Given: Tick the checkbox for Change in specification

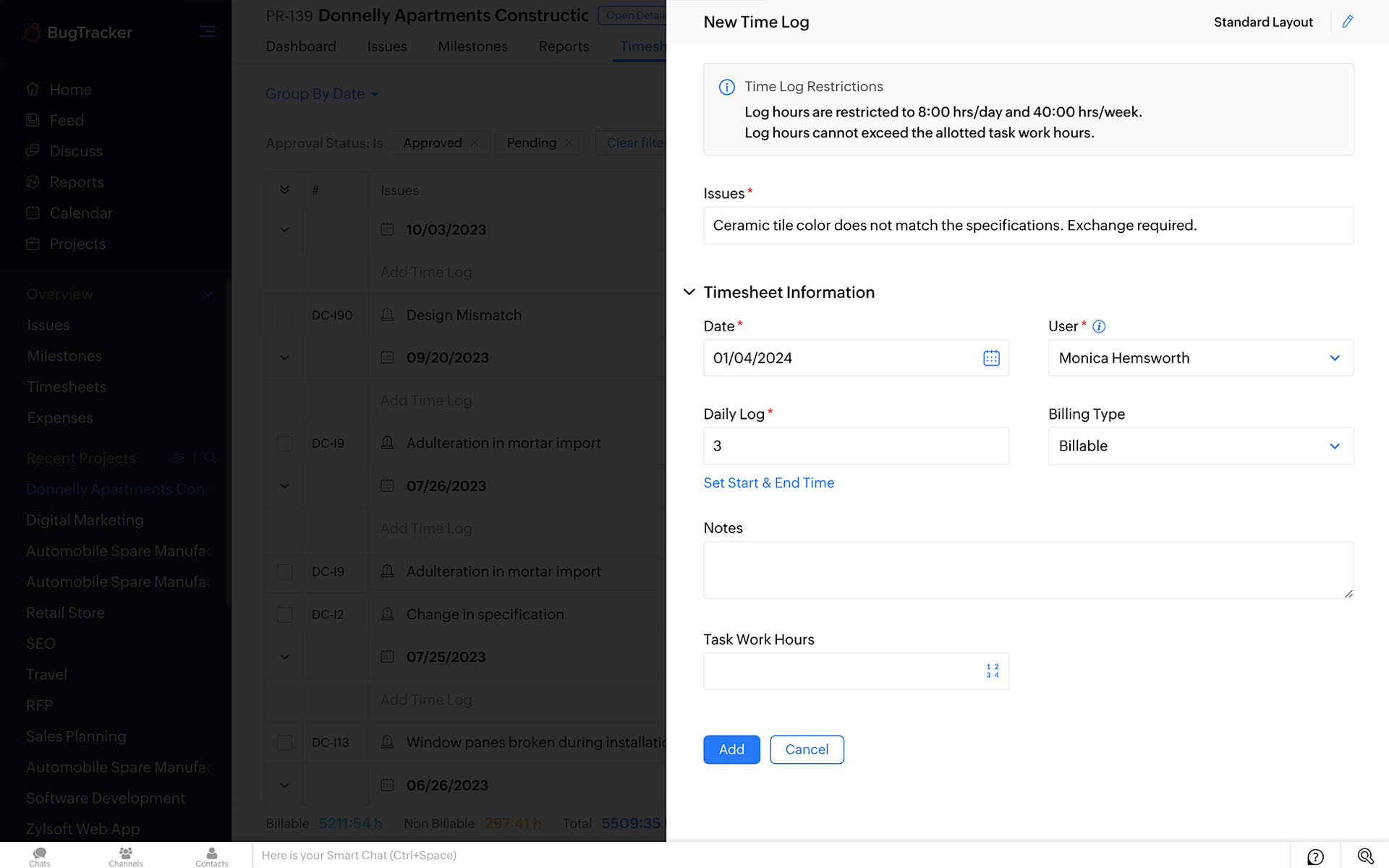Looking at the screenshot, I should click(284, 615).
